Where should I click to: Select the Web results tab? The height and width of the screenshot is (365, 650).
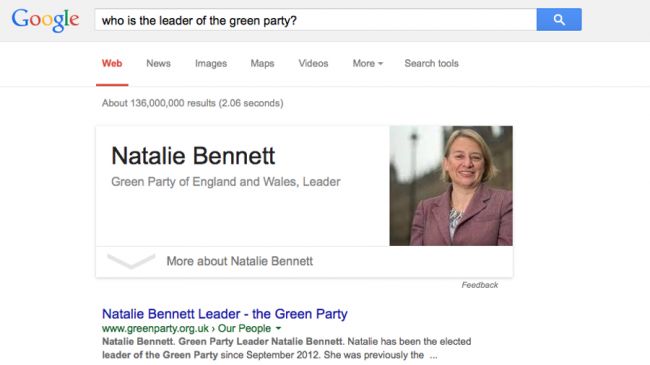(112, 63)
